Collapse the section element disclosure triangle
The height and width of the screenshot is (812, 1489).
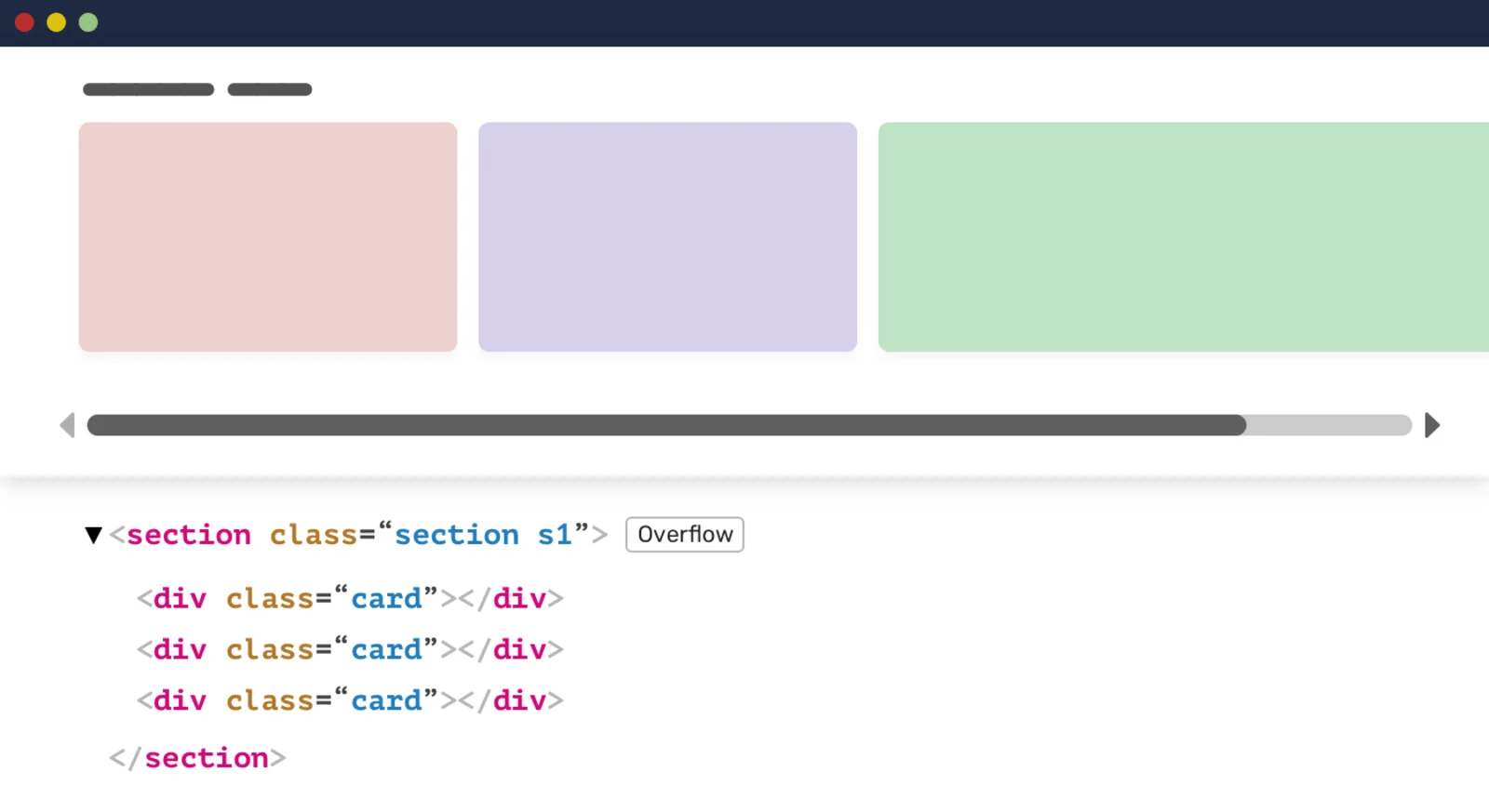(x=93, y=535)
